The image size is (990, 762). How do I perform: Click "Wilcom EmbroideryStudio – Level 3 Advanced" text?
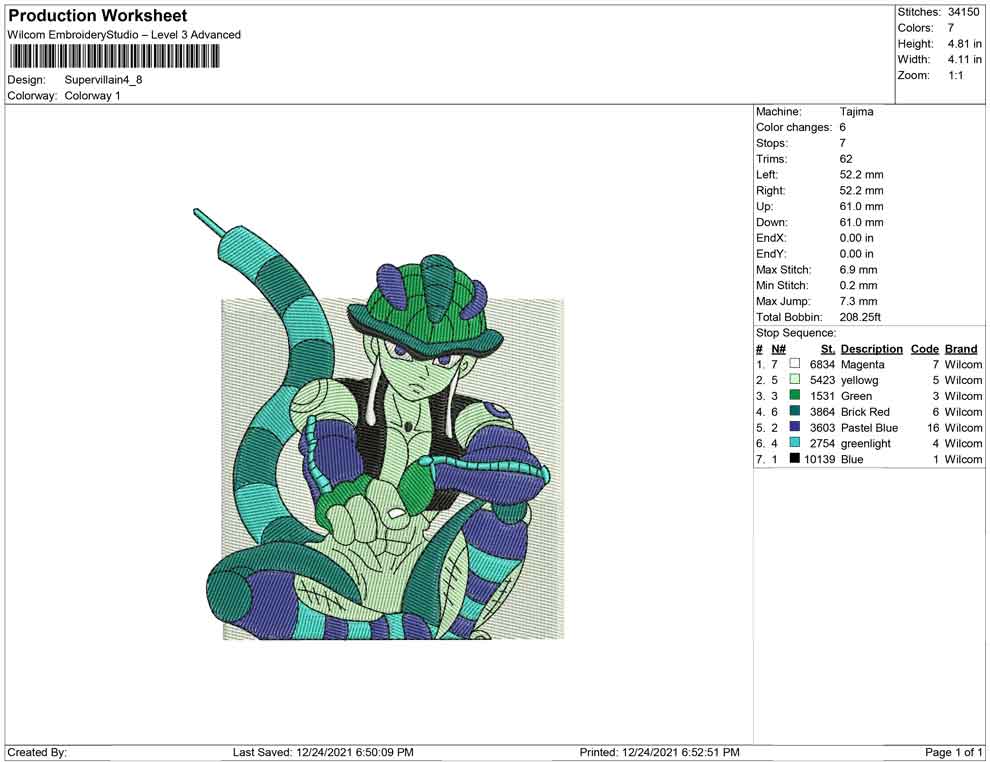point(124,35)
